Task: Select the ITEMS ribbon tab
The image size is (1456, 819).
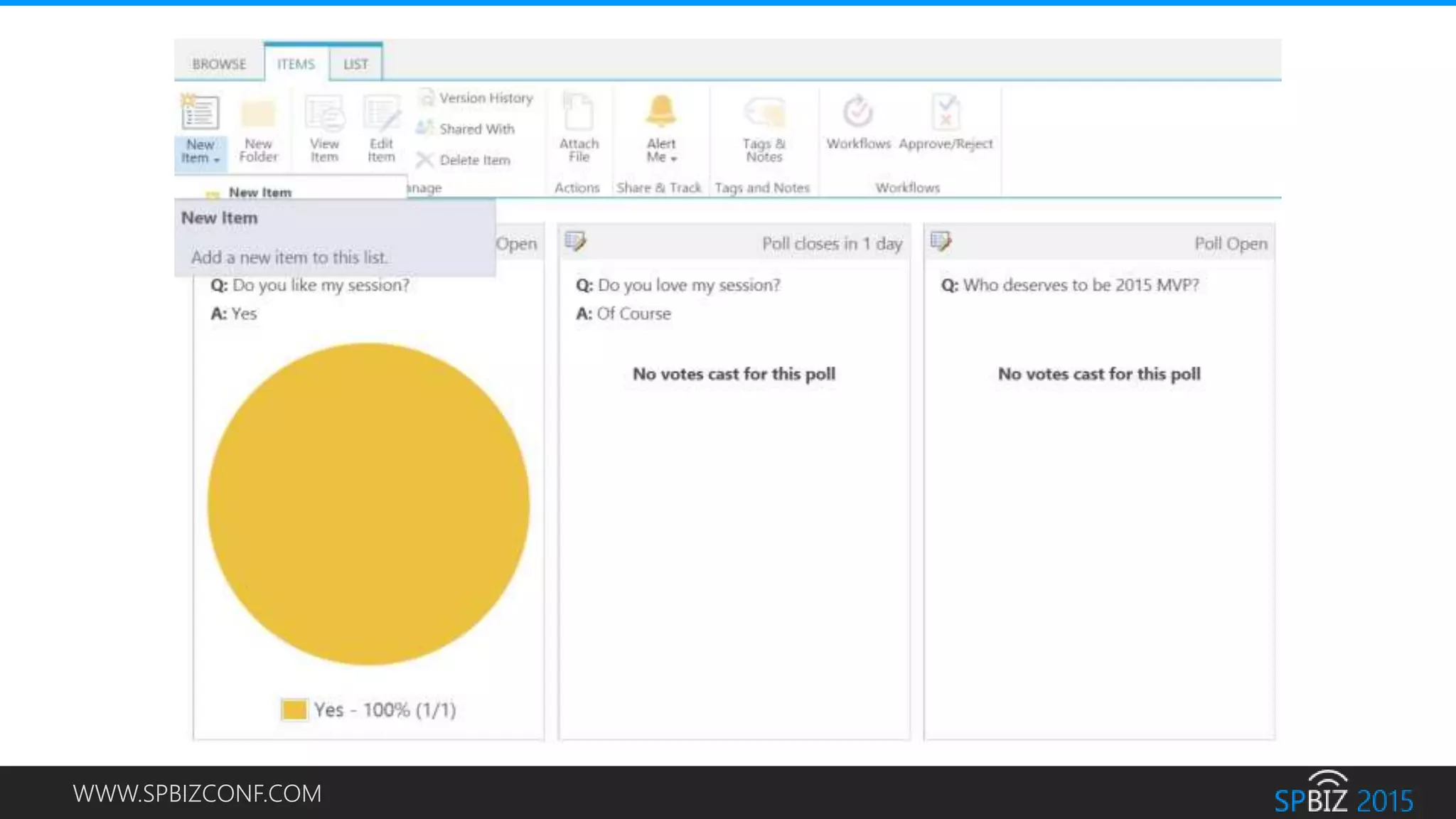Action: pyautogui.click(x=296, y=64)
